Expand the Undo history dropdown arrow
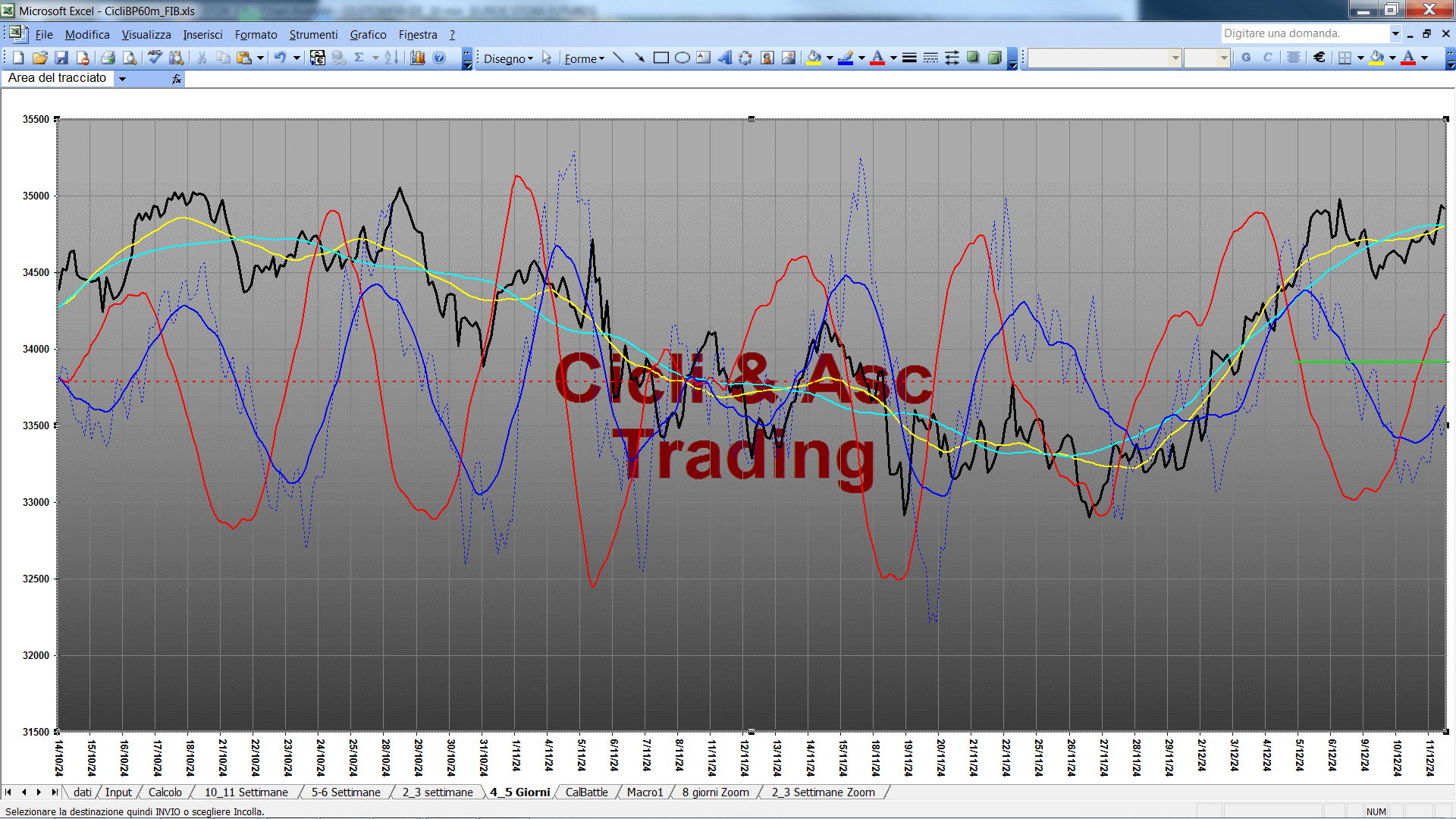The height and width of the screenshot is (819, 1456). click(x=297, y=58)
